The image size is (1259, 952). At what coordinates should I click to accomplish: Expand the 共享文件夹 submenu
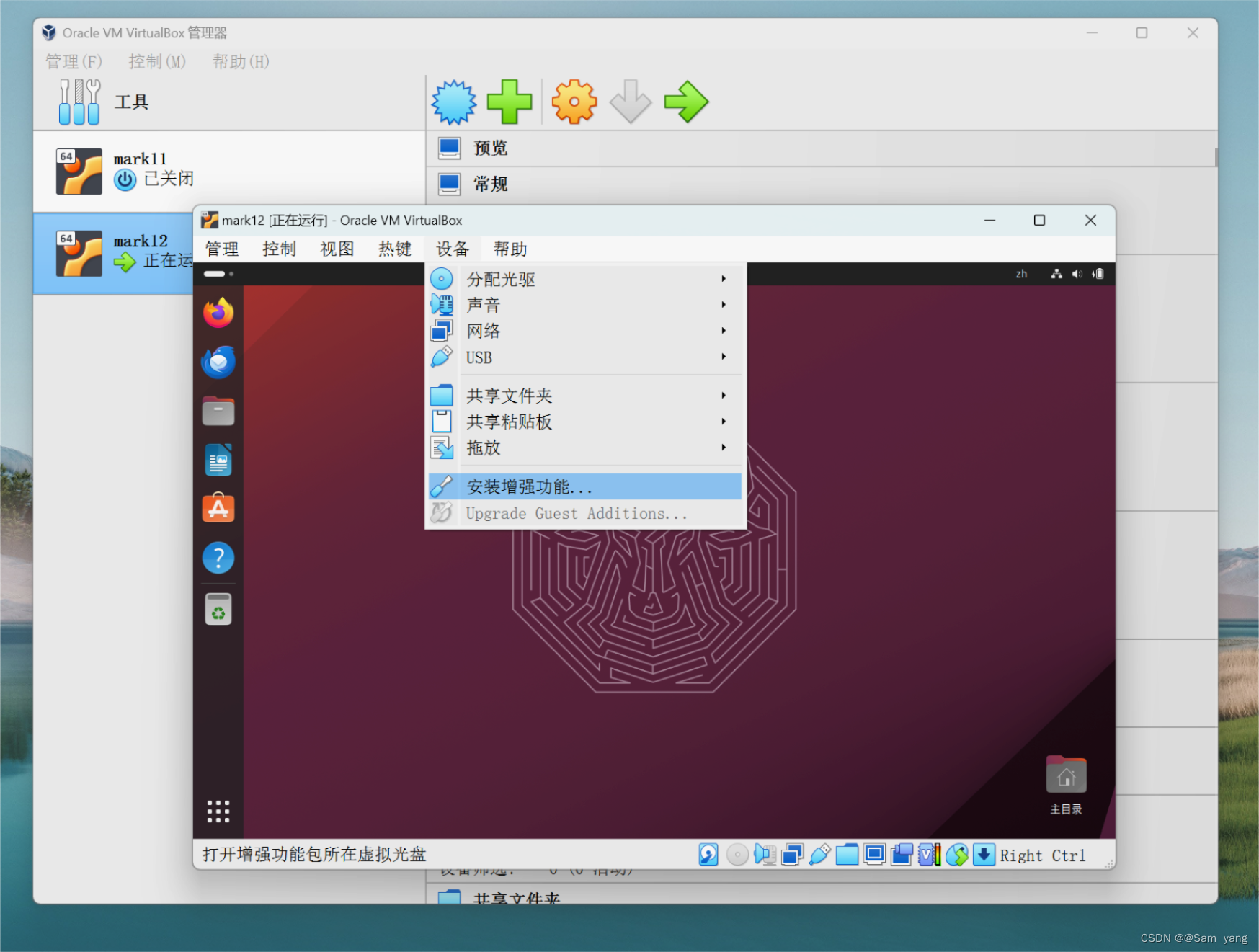585,396
